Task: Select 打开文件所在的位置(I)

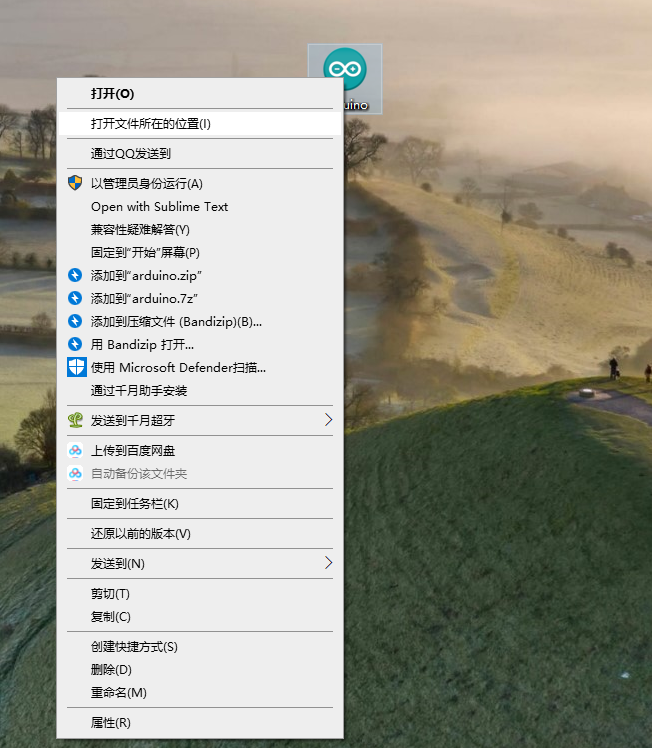Action: (x=200, y=124)
